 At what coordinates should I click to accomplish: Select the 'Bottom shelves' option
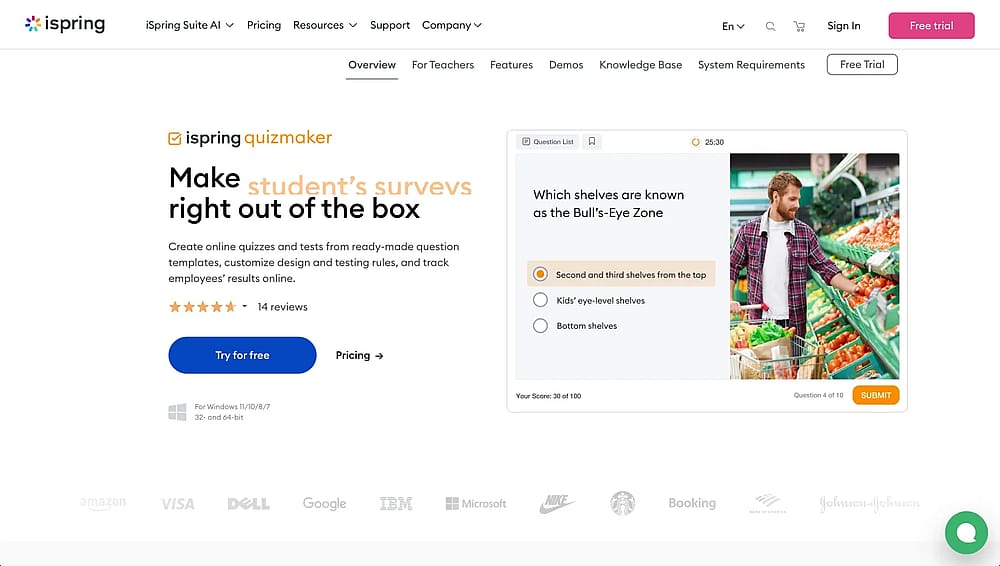tap(575, 326)
